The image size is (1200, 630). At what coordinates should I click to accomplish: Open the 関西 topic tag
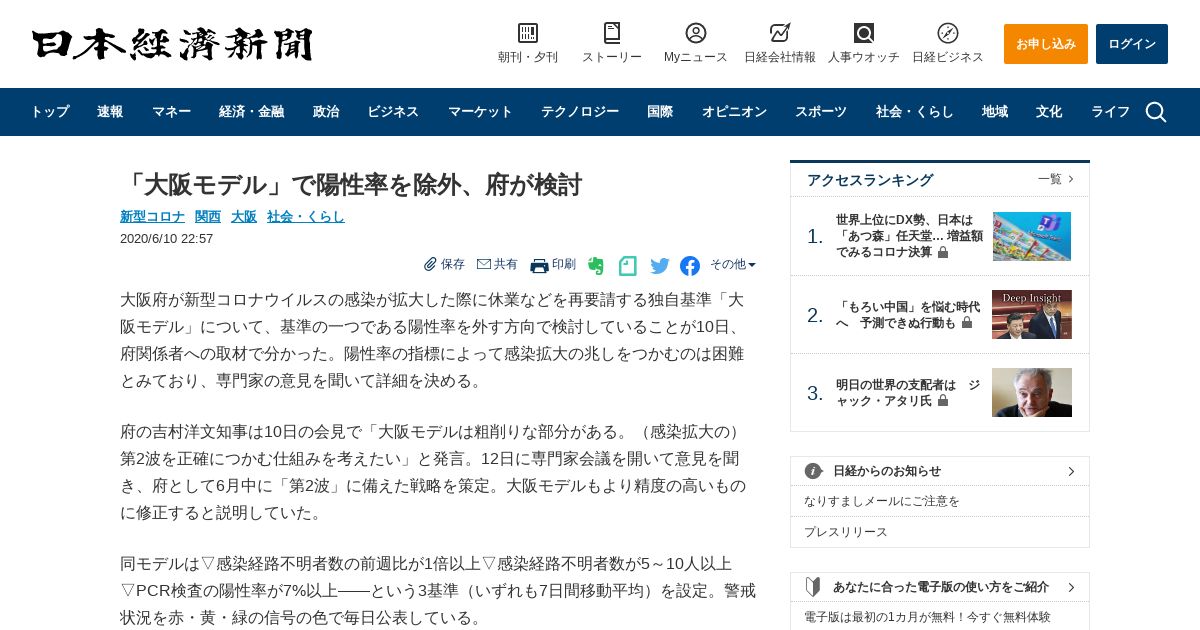coord(208,216)
